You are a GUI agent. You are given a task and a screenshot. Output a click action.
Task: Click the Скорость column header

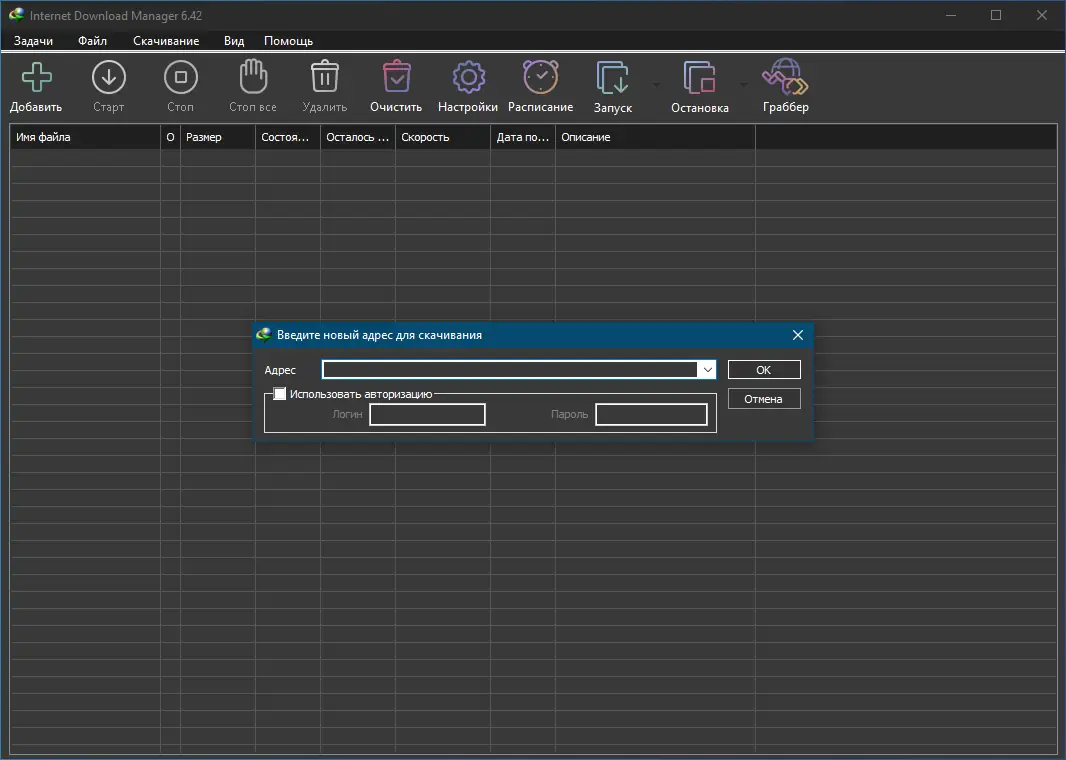[443, 137]
